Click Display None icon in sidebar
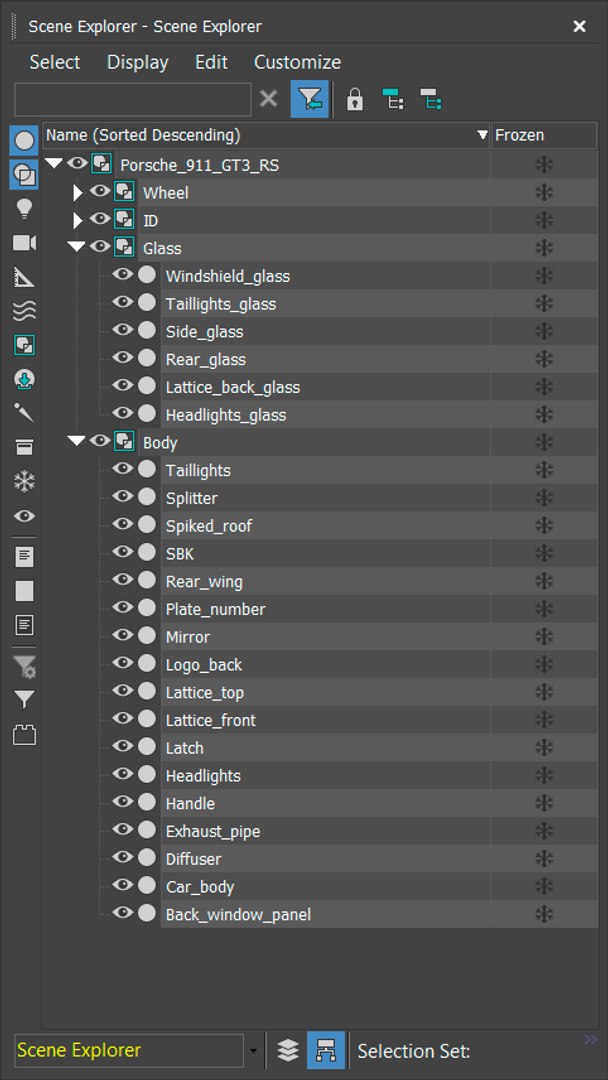This screenshot has height=1080, width=608. point(25,591)
